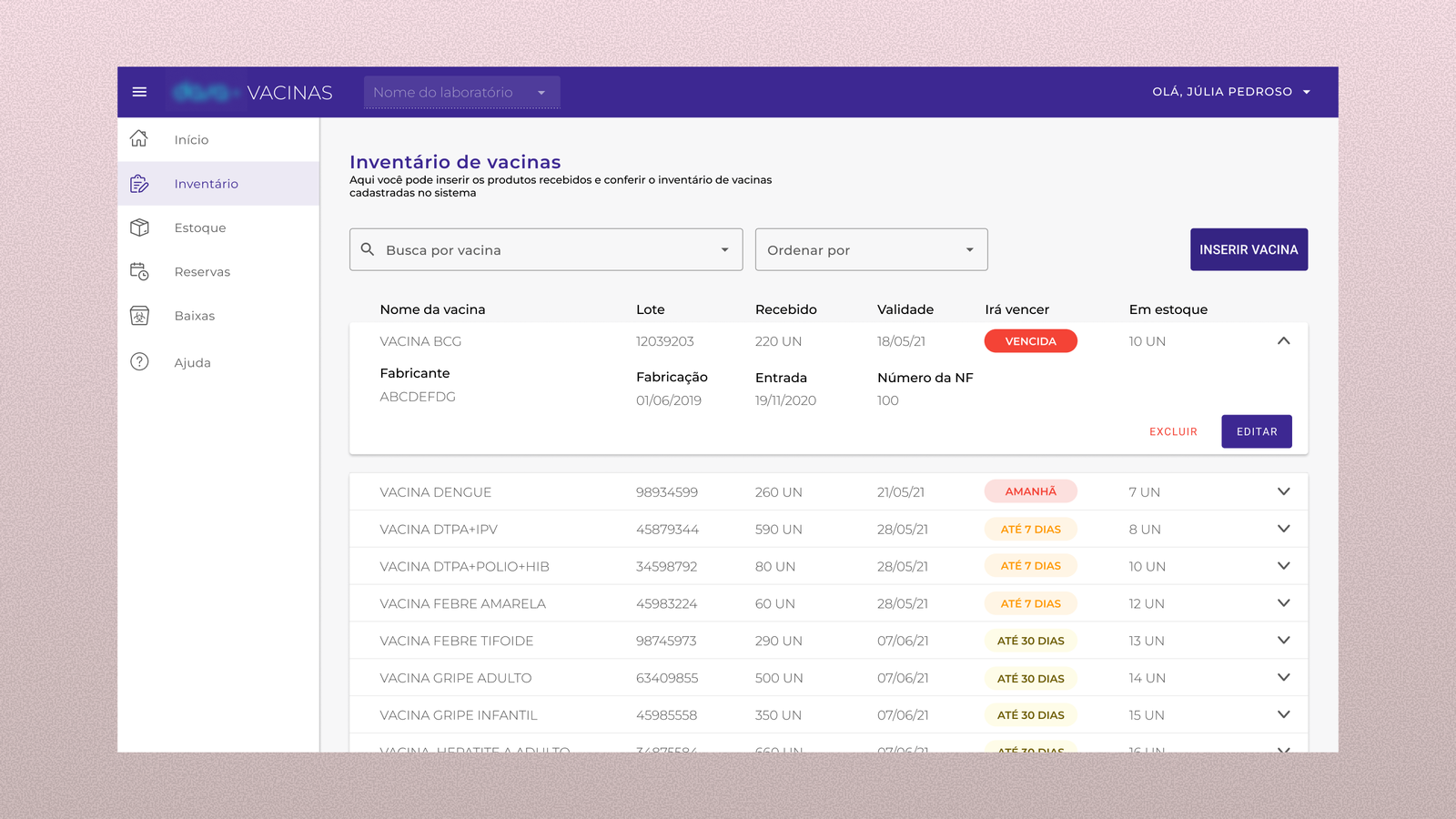Switch to the Reservas section
The image size is (1456, 819).
pyautogui.click(x=202, y=271)
